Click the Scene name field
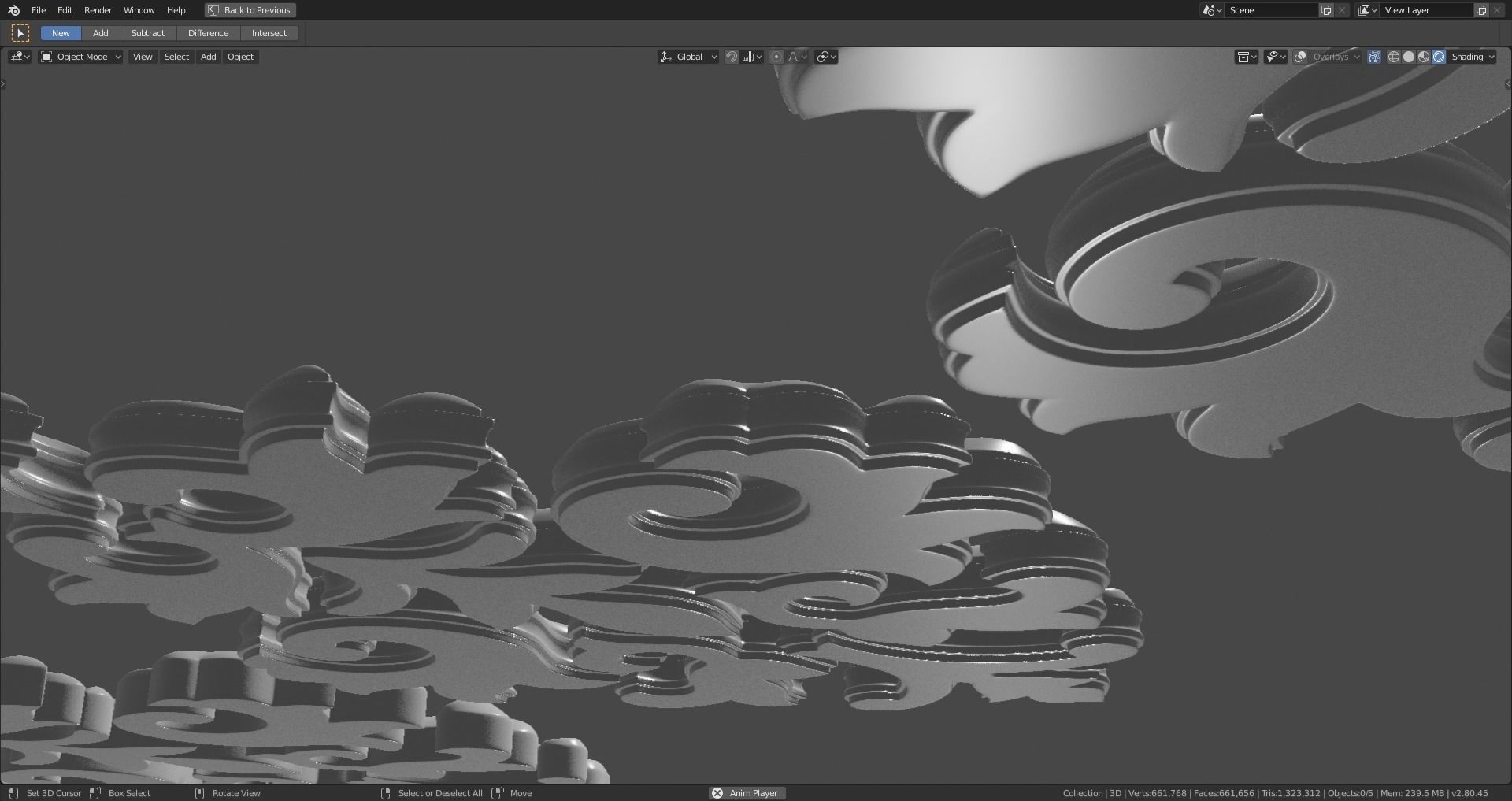 (x=1271, y=10)
